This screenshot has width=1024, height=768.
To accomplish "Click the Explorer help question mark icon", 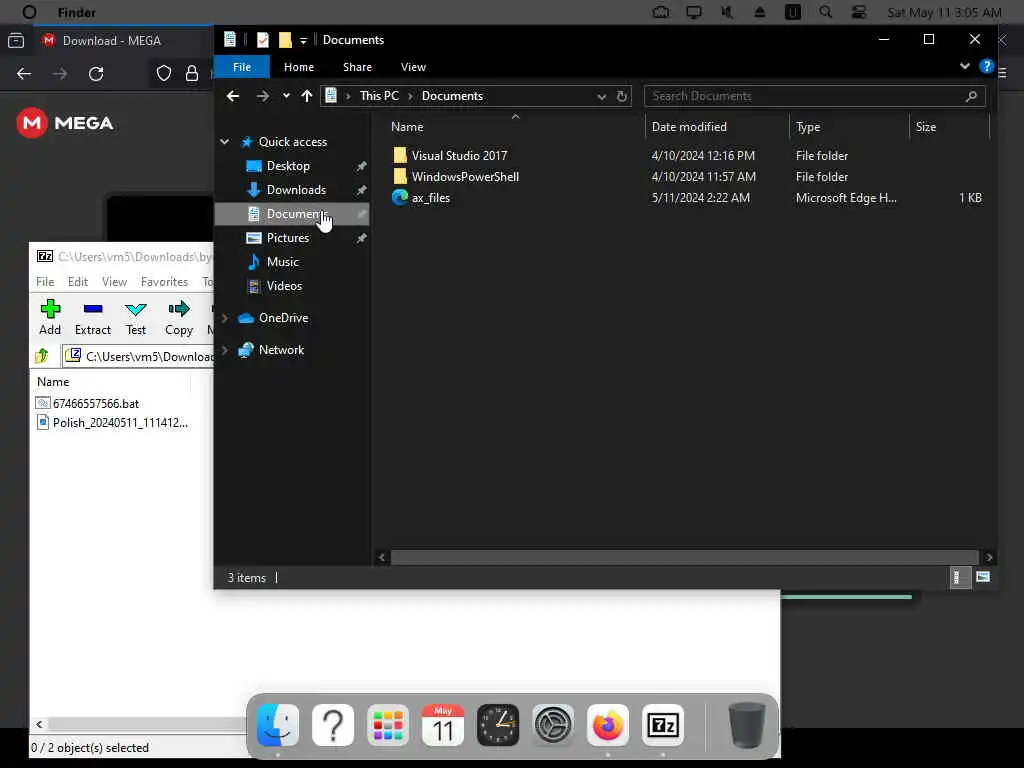I will tap(986, 66).
